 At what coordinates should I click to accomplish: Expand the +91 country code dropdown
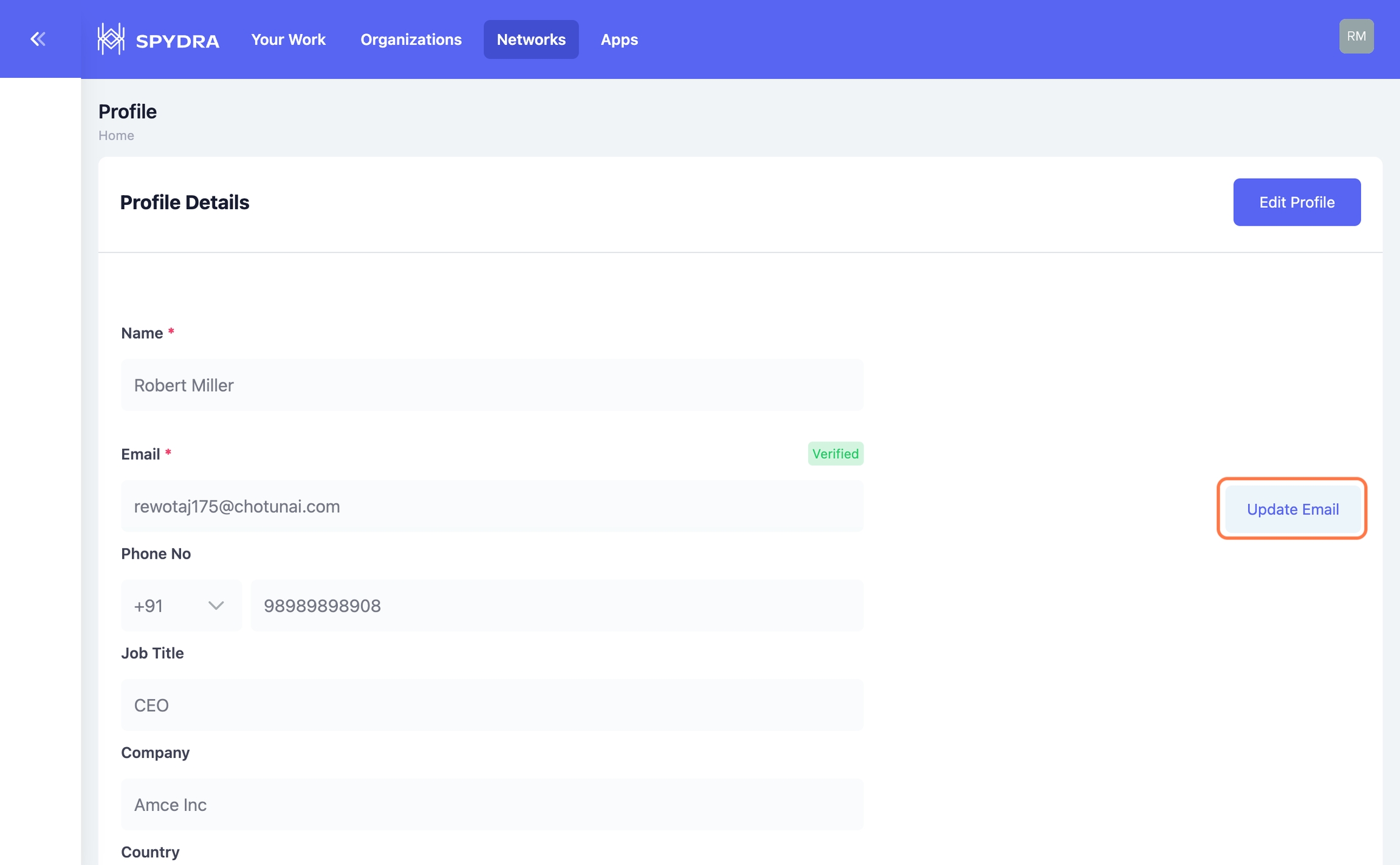click(x=180, y=605)
